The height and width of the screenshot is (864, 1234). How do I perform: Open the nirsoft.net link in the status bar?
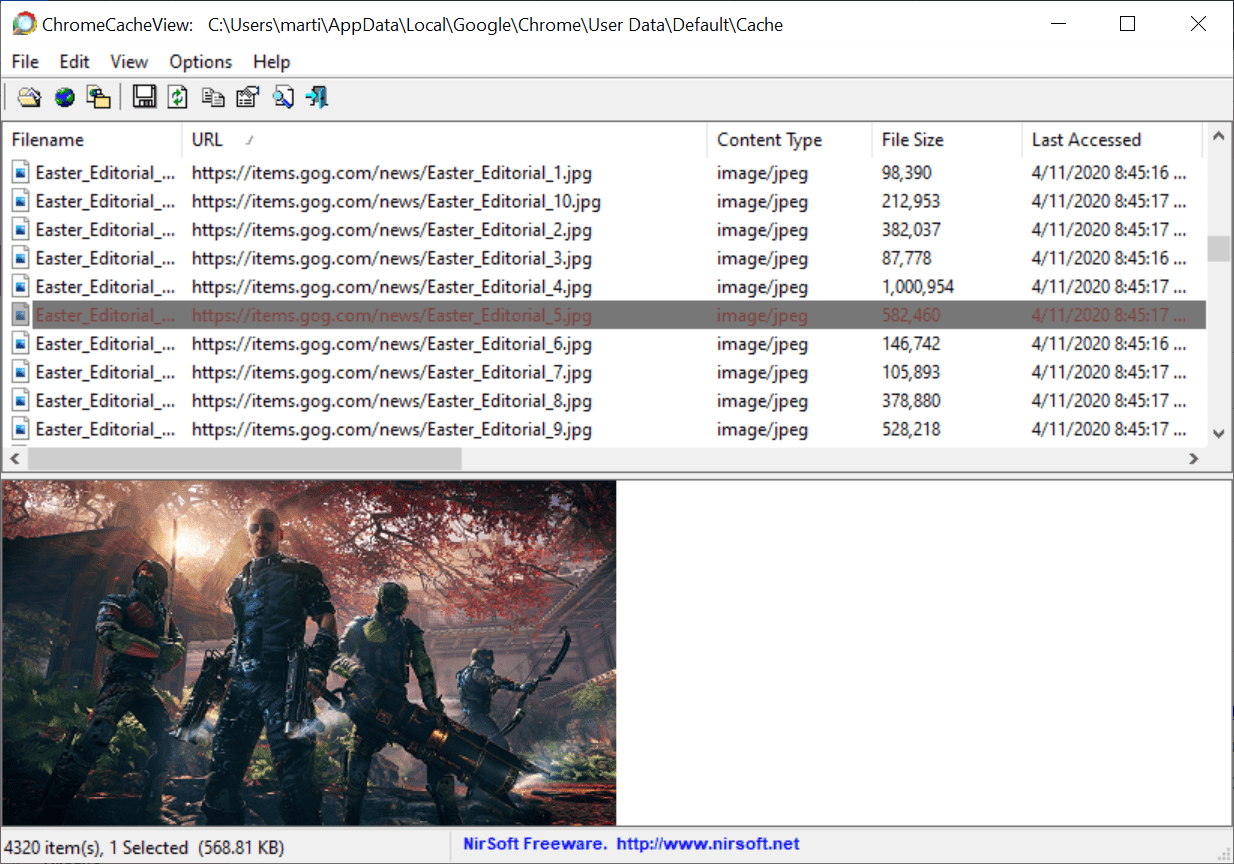point(707,844)
